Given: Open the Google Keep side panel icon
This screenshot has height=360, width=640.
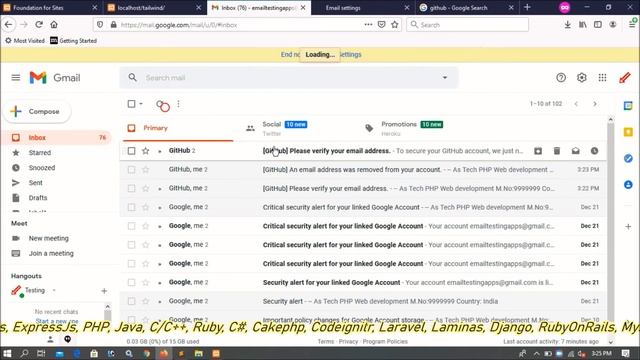Looking at the screenshot, I should [628, 132].
